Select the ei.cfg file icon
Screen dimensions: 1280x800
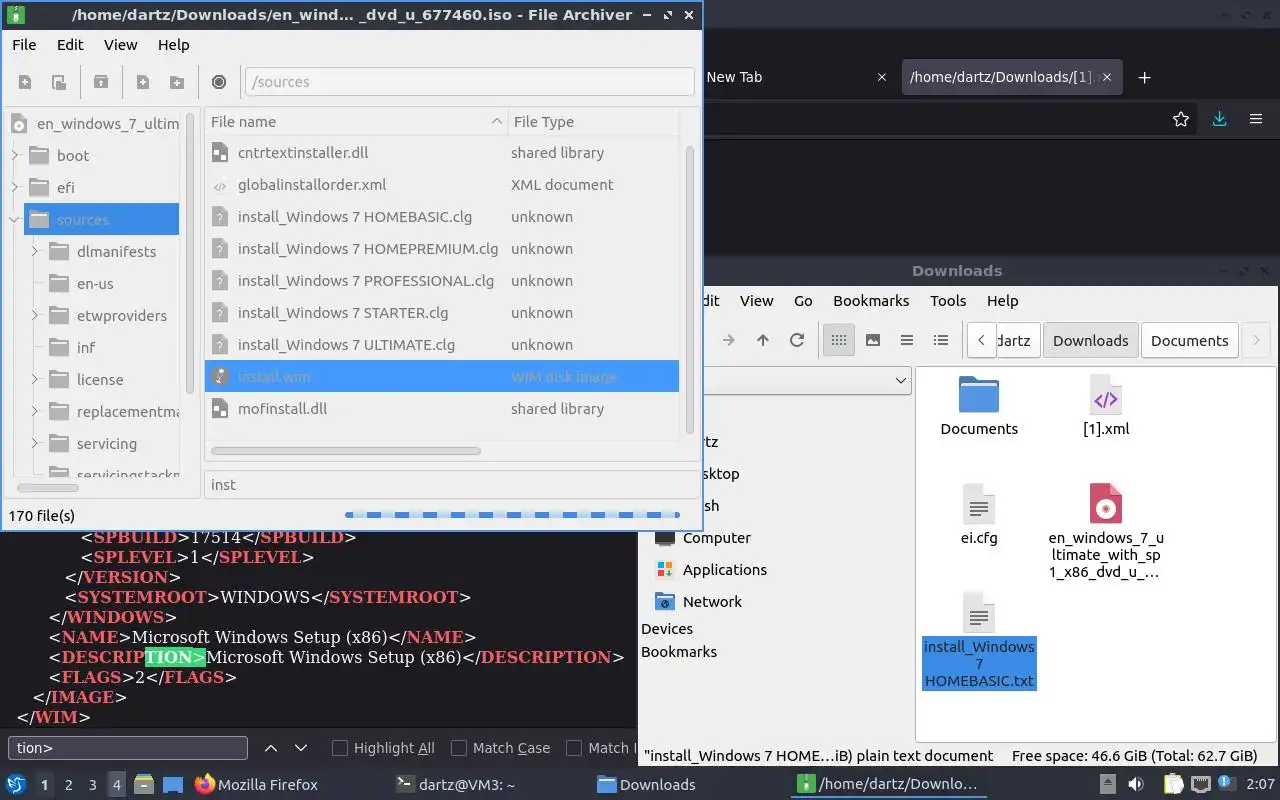point(979,503)
